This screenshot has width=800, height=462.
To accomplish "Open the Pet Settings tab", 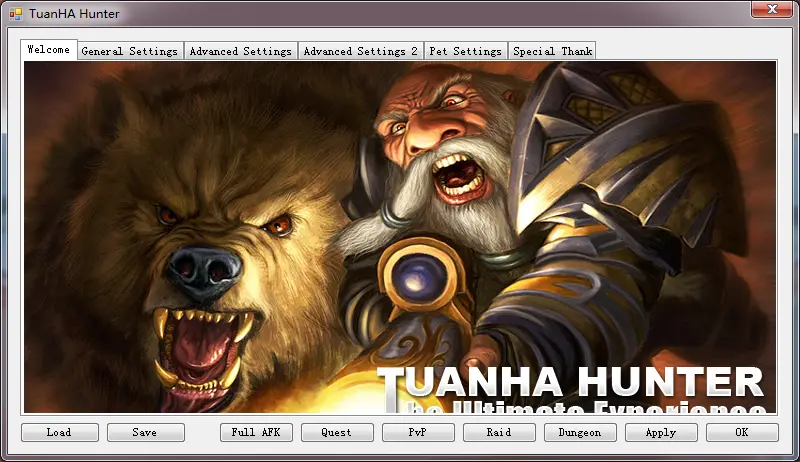I will pyautogui.click(x=465, y=51).
